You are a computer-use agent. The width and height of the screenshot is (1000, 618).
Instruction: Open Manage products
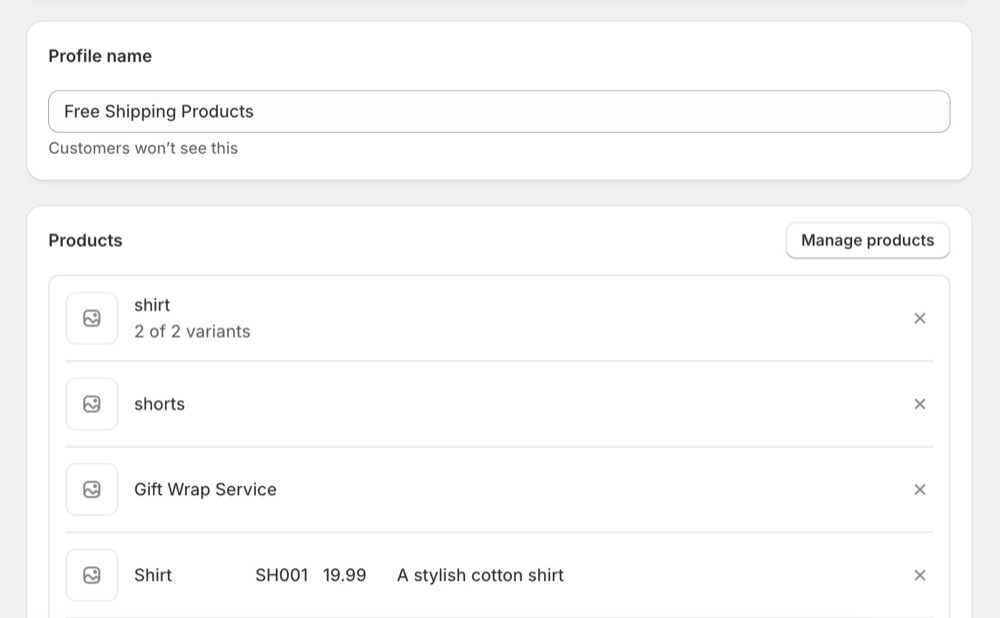pos(867,240)
